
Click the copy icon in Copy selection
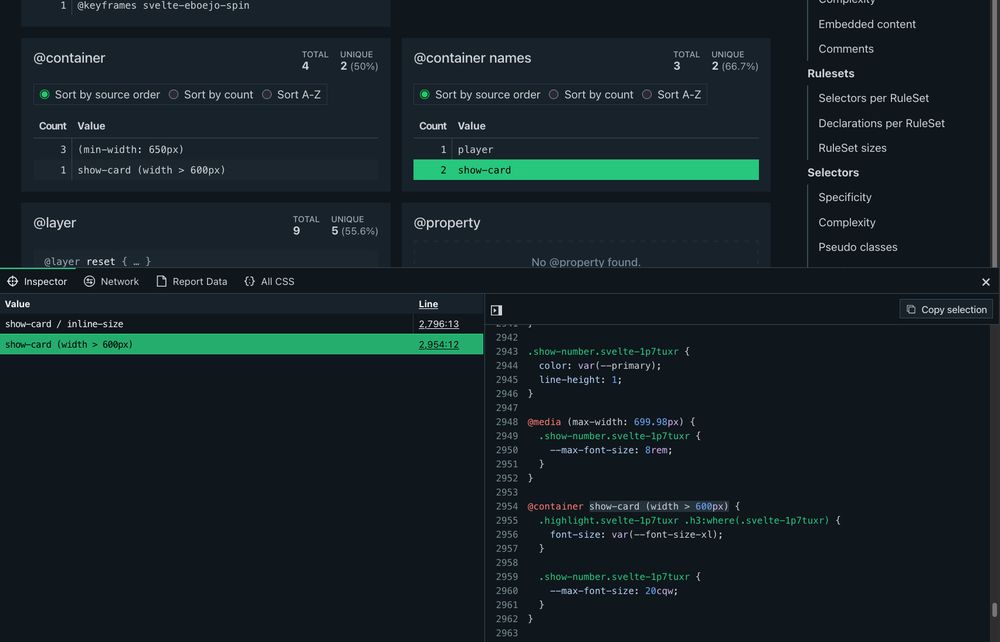coord(911,309)
